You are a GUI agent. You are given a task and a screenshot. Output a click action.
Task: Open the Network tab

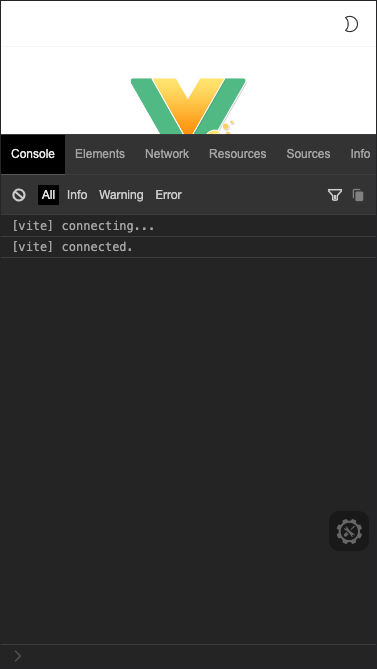tap(167, 154)
